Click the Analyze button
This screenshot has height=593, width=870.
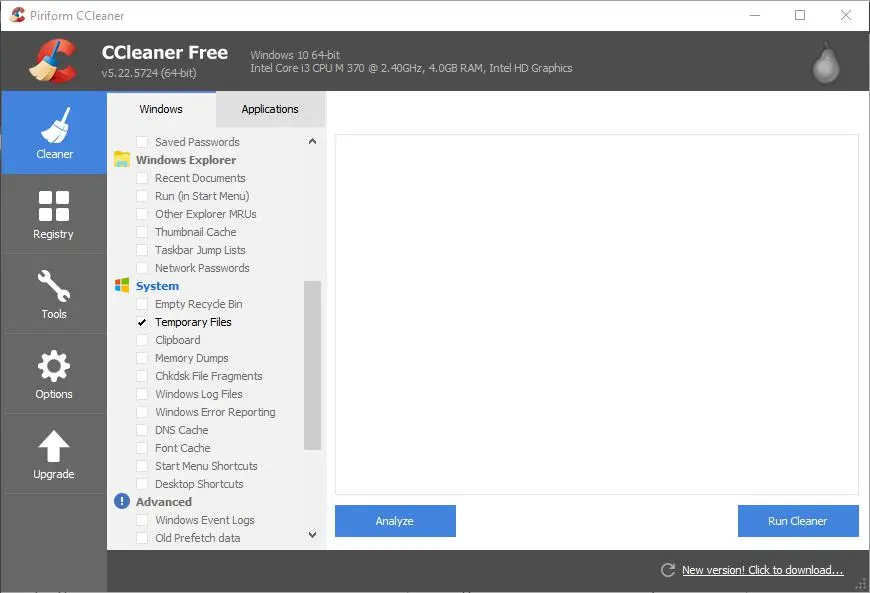click(x=395, y=521)
